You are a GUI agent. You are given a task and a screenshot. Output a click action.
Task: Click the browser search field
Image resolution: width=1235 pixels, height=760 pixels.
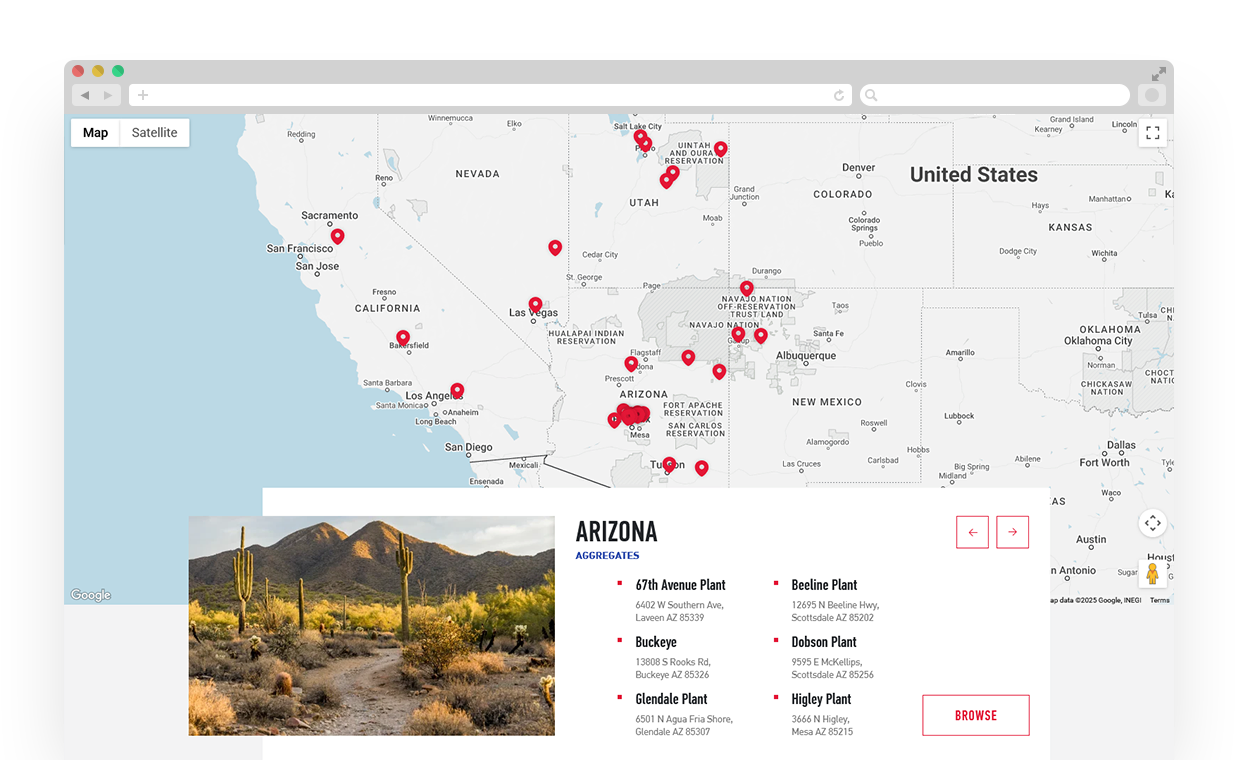click(995, 95)
